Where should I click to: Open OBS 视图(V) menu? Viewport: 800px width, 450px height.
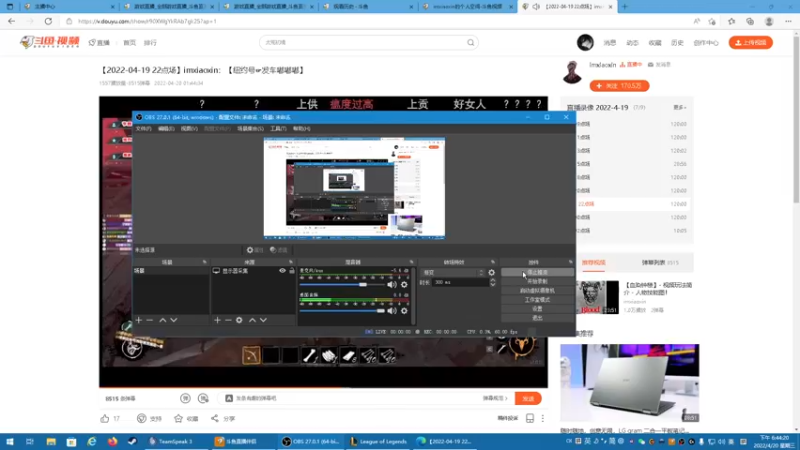[x=189, y=129]
